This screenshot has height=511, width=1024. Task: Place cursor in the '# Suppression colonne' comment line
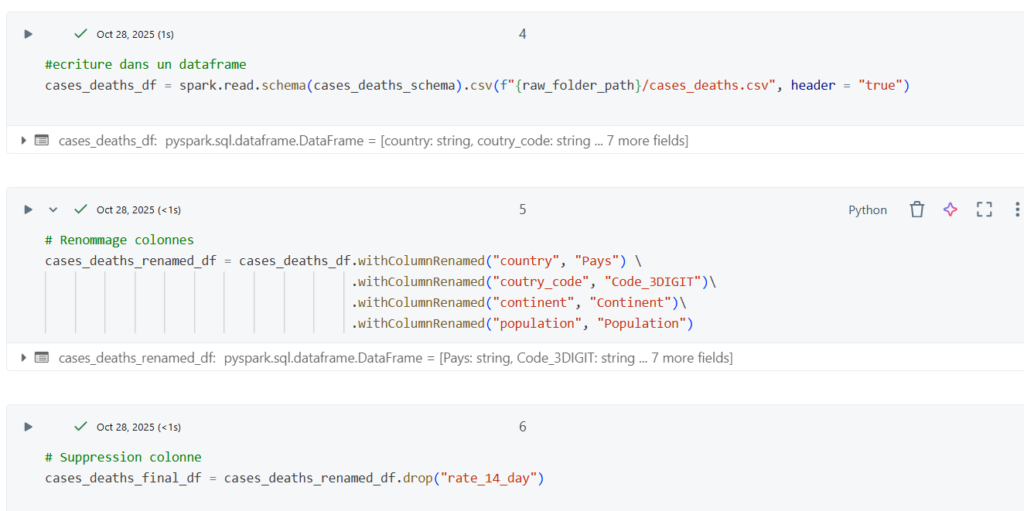click(x=123, y=458)
